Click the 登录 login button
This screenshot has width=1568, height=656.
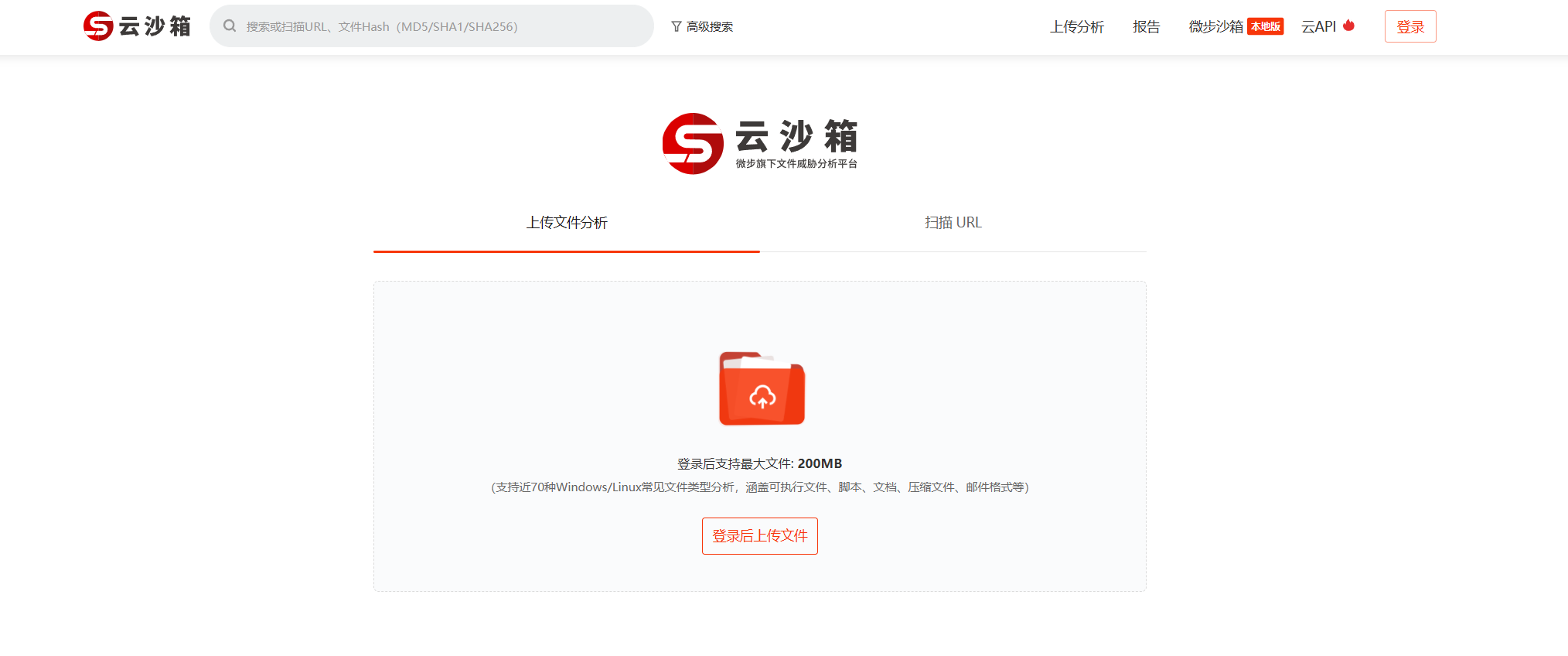click(x=1410, y=26)
